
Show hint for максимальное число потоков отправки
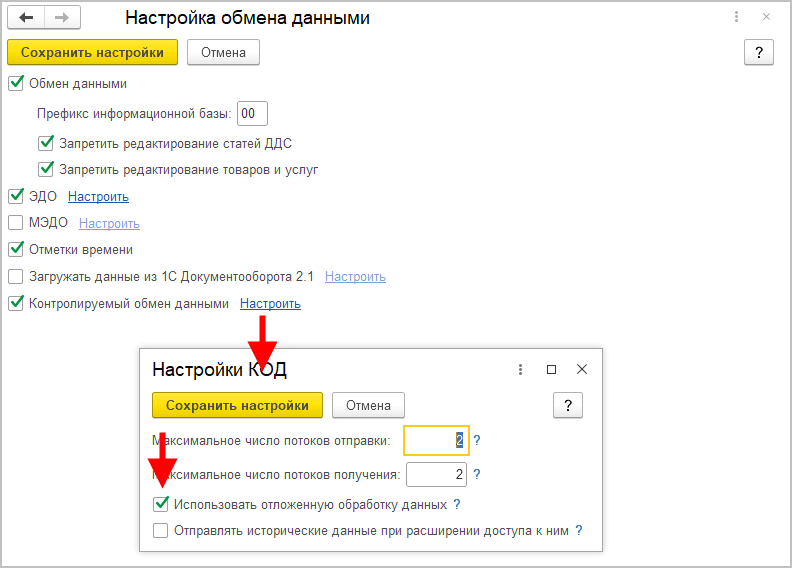[477, 440]
